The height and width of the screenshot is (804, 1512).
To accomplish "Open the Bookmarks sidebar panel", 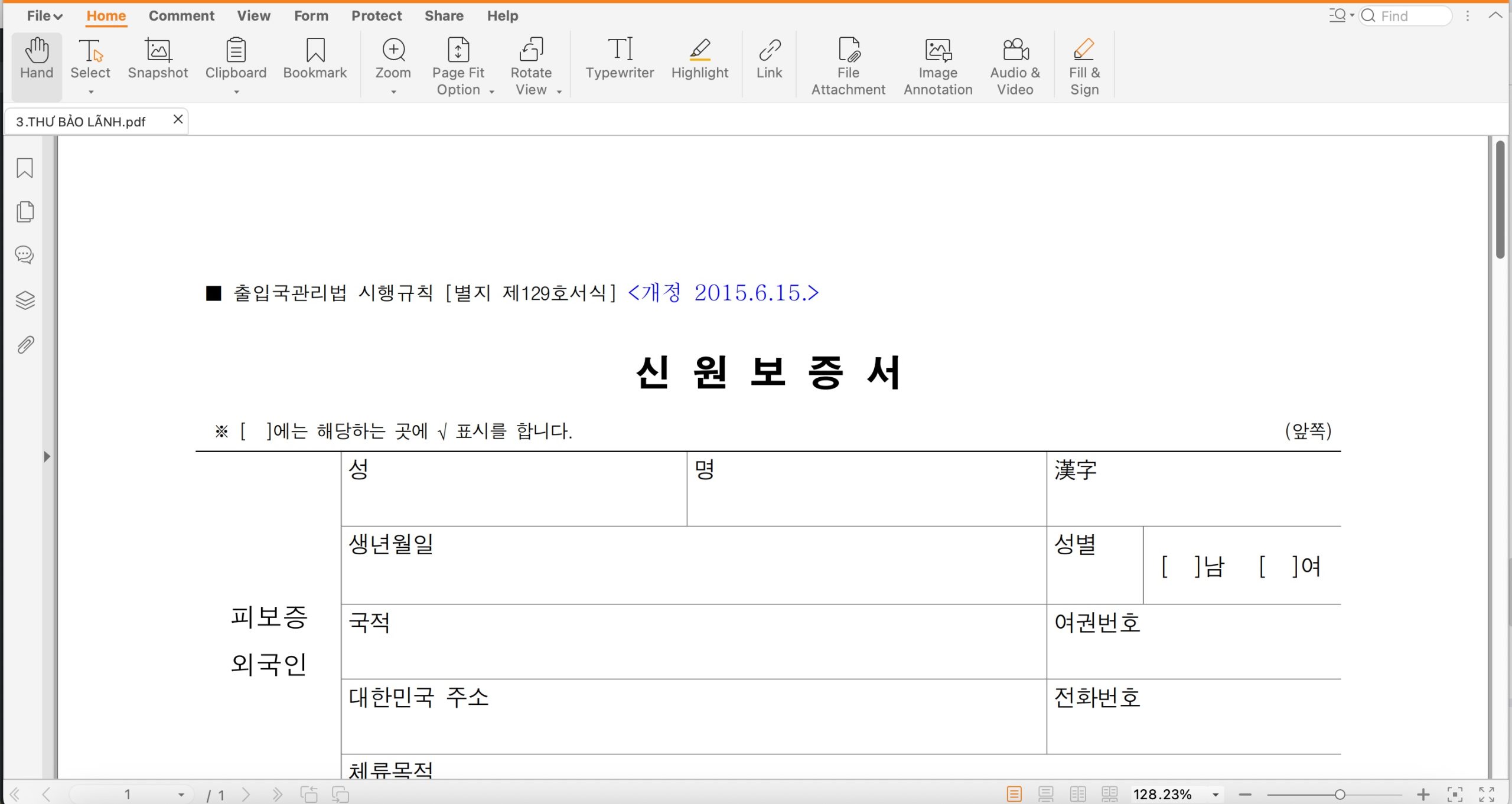I will (25, 169).
